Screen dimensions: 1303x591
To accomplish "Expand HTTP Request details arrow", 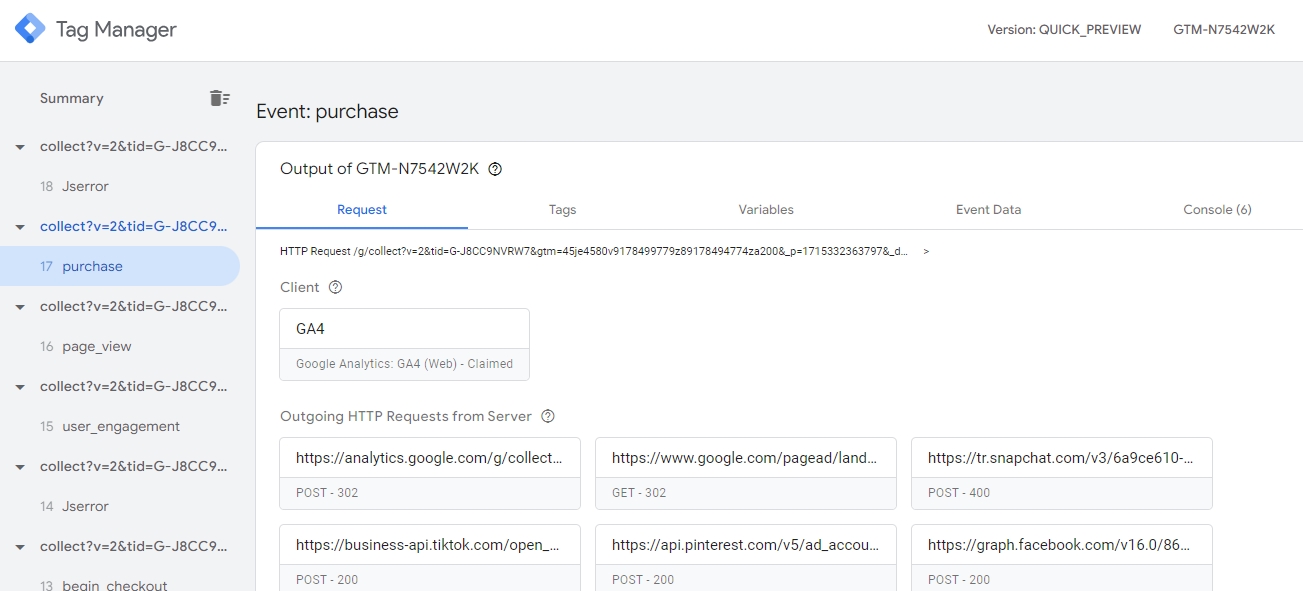I will tap(926, 251).
